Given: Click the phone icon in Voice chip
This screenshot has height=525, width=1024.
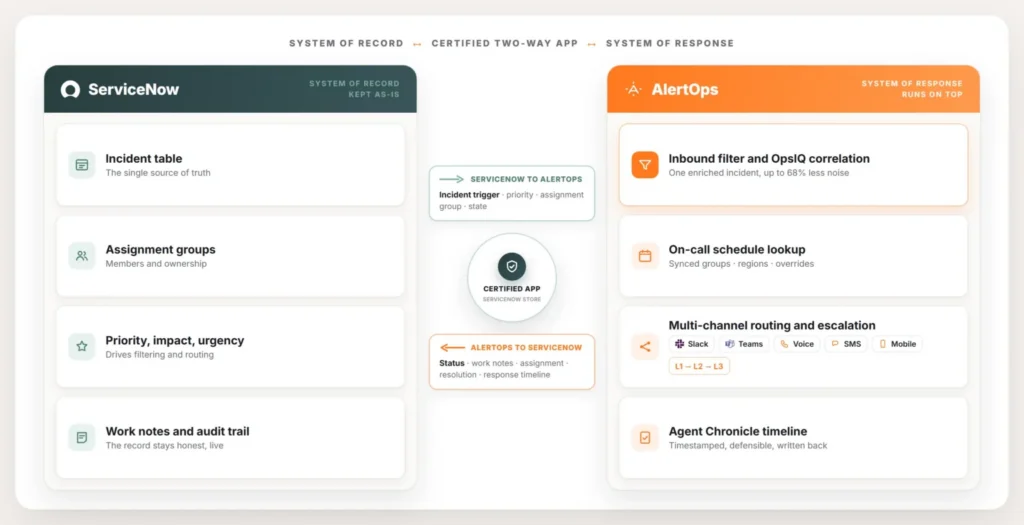Looking at the screenshot, I should click(x=784, y=343).
